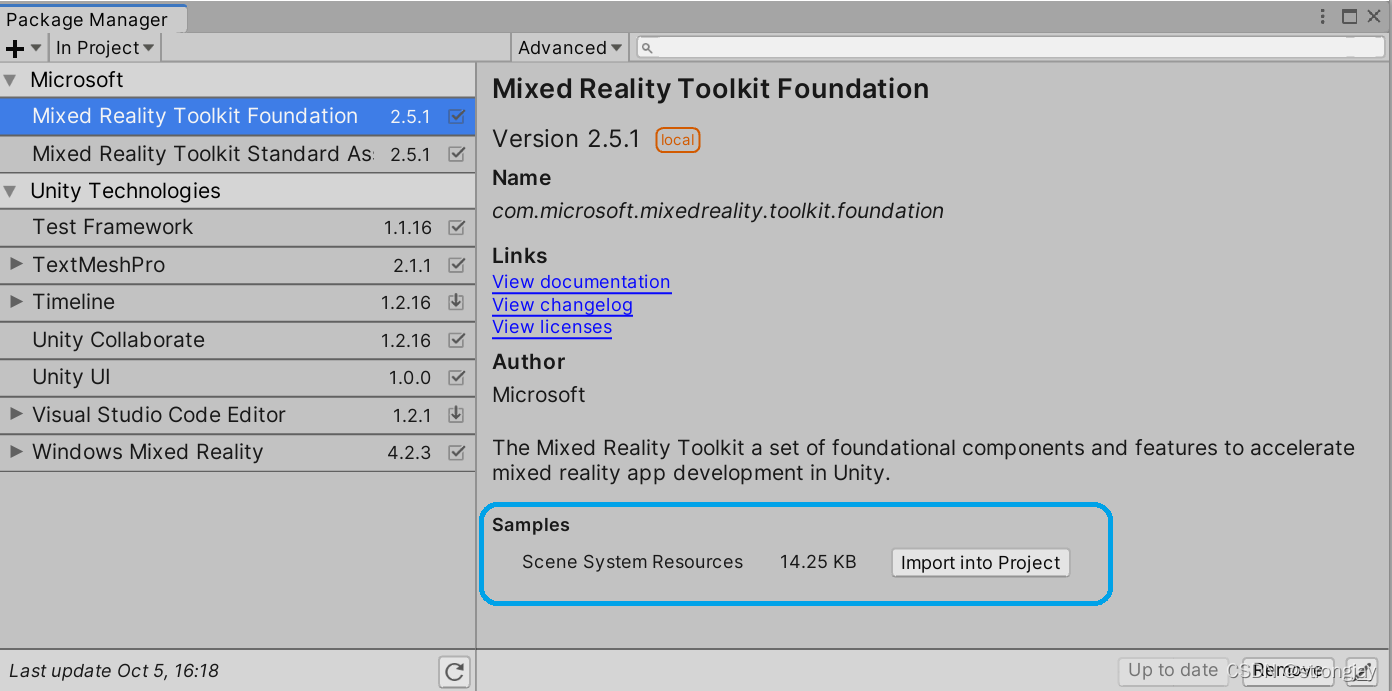Click download update icon beside Timeline
Image resolution: width=1392 pixels, height=691 pixels.
coord(457,302)
